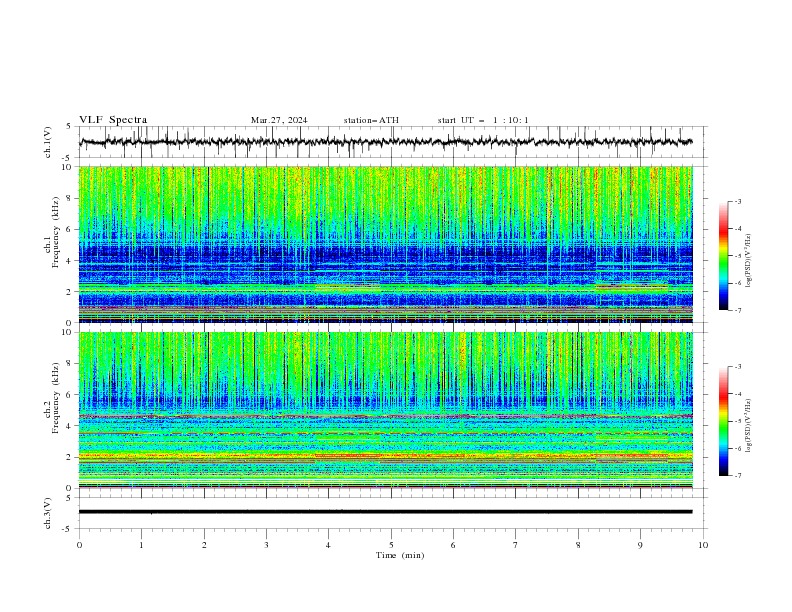The width and height of the screenshot is (792, 612).
Task: Click the "2" tick on the Time axis
Action: 204,545
